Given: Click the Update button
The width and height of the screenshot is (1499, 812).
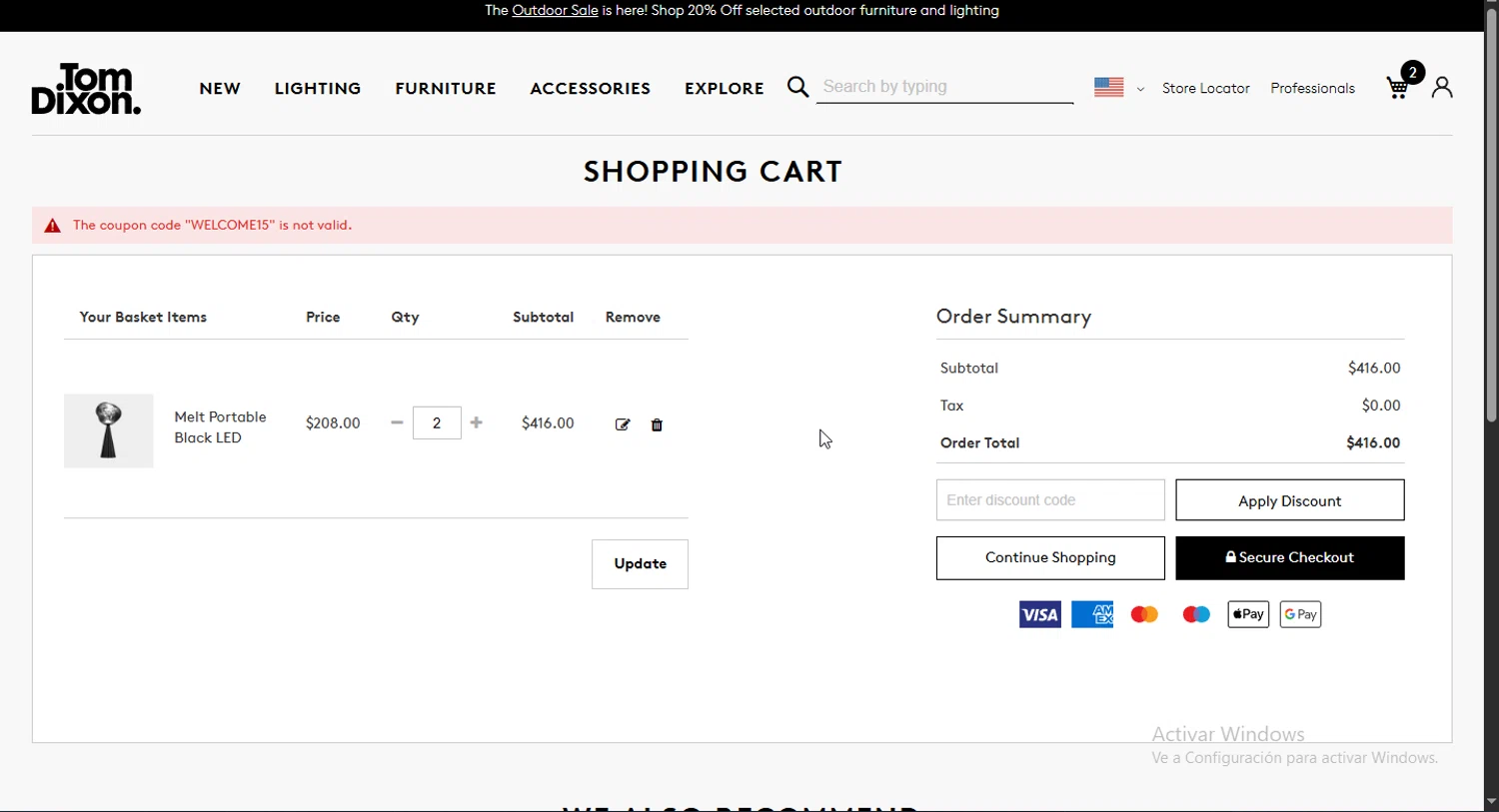Looking at the screenshot, I should [x=640, y=564].
